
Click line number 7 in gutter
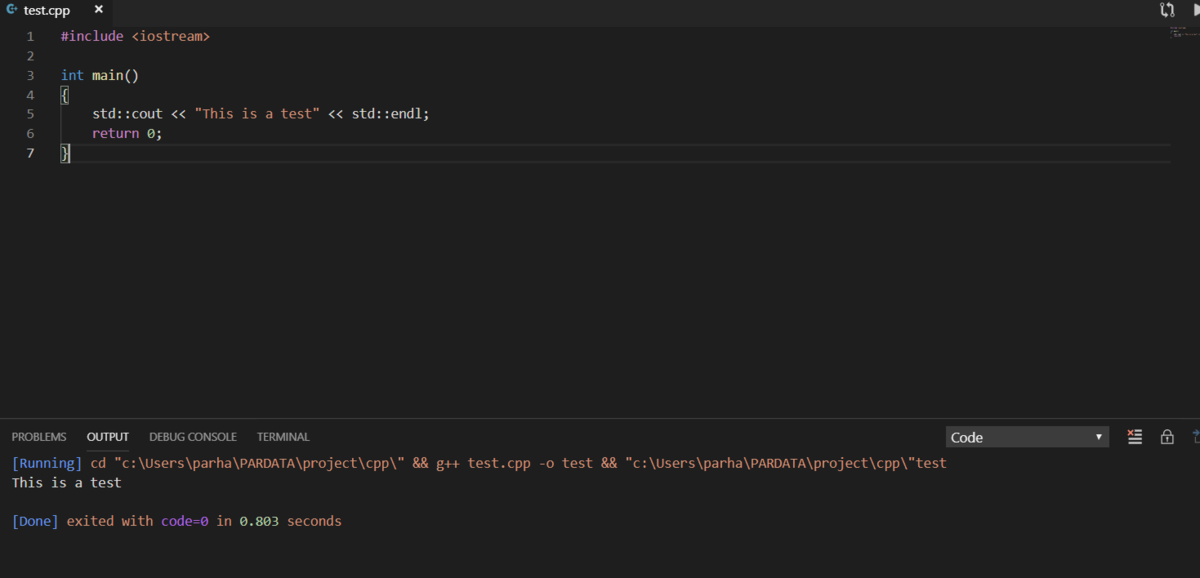(x=30, y=153)
